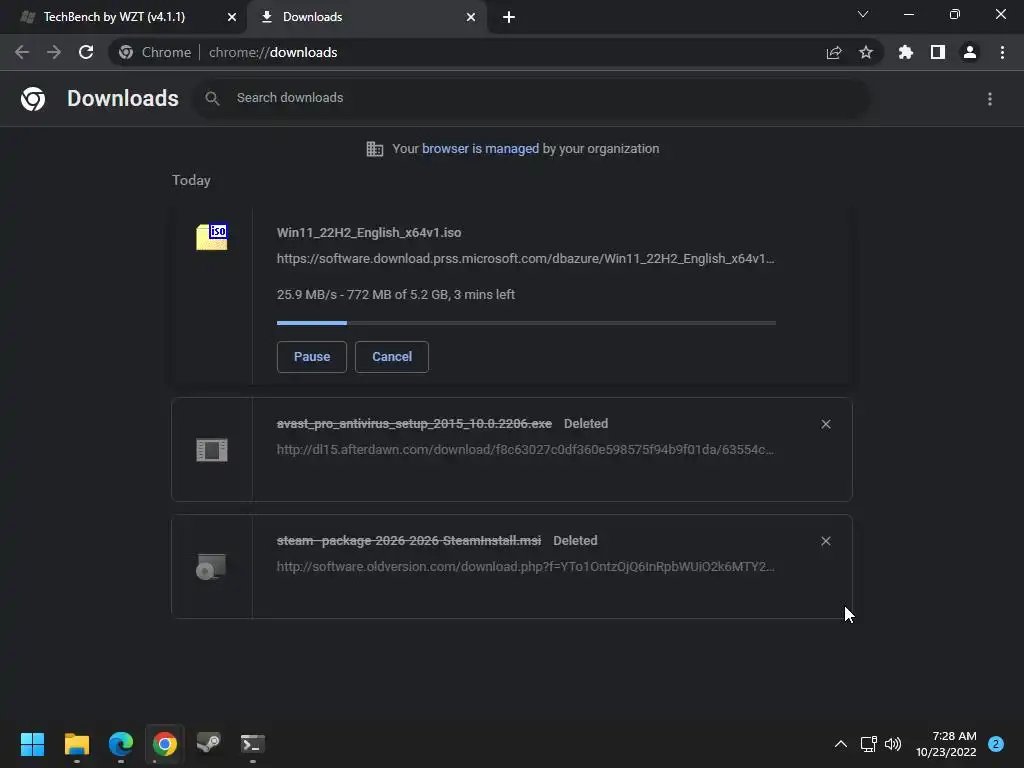Click the 'Today' date heading
The width and height of the screenshot is (1024, 768).
coord(191,180)
